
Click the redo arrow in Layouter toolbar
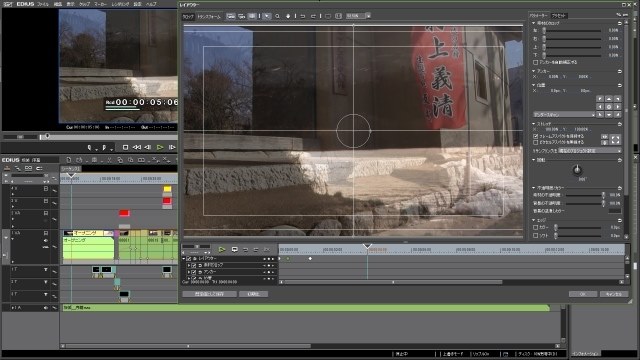click(x=313, y=16)
